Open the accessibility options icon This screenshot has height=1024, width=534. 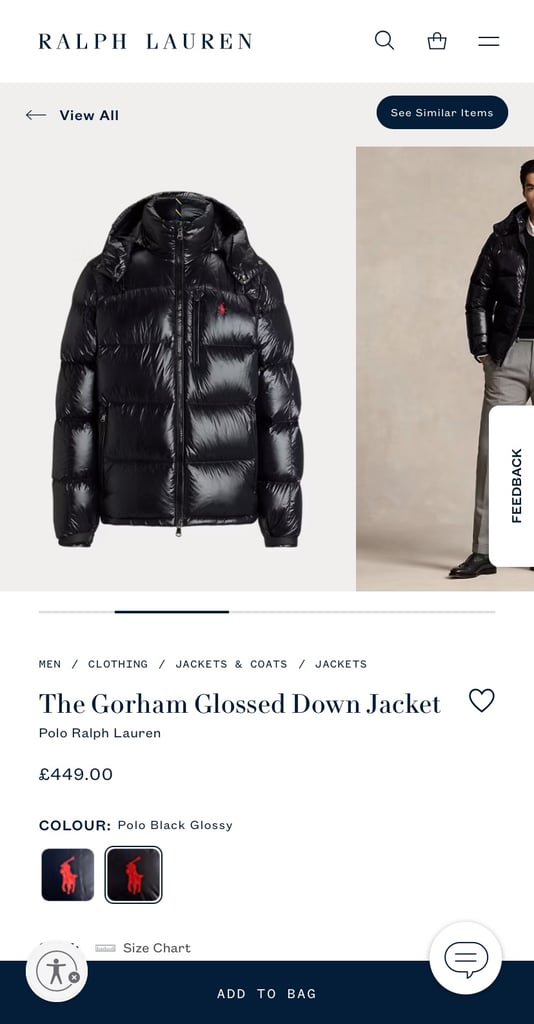(57, 971)
